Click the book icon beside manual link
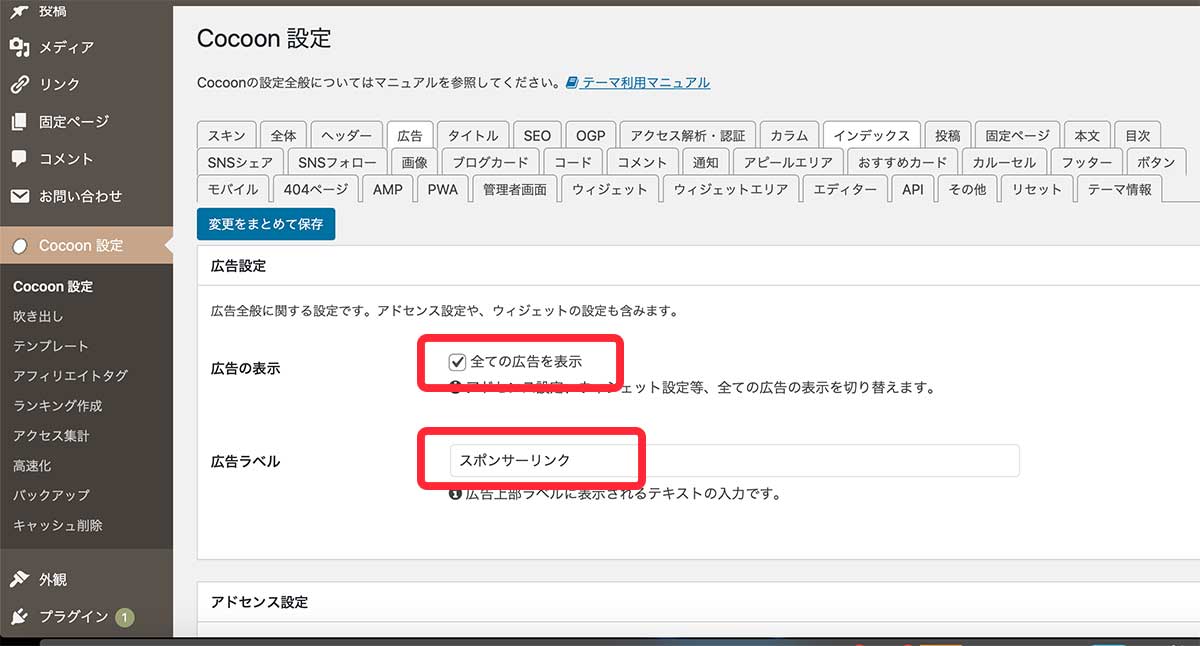This screenshot has height=646, width=1200. point(572,82)
